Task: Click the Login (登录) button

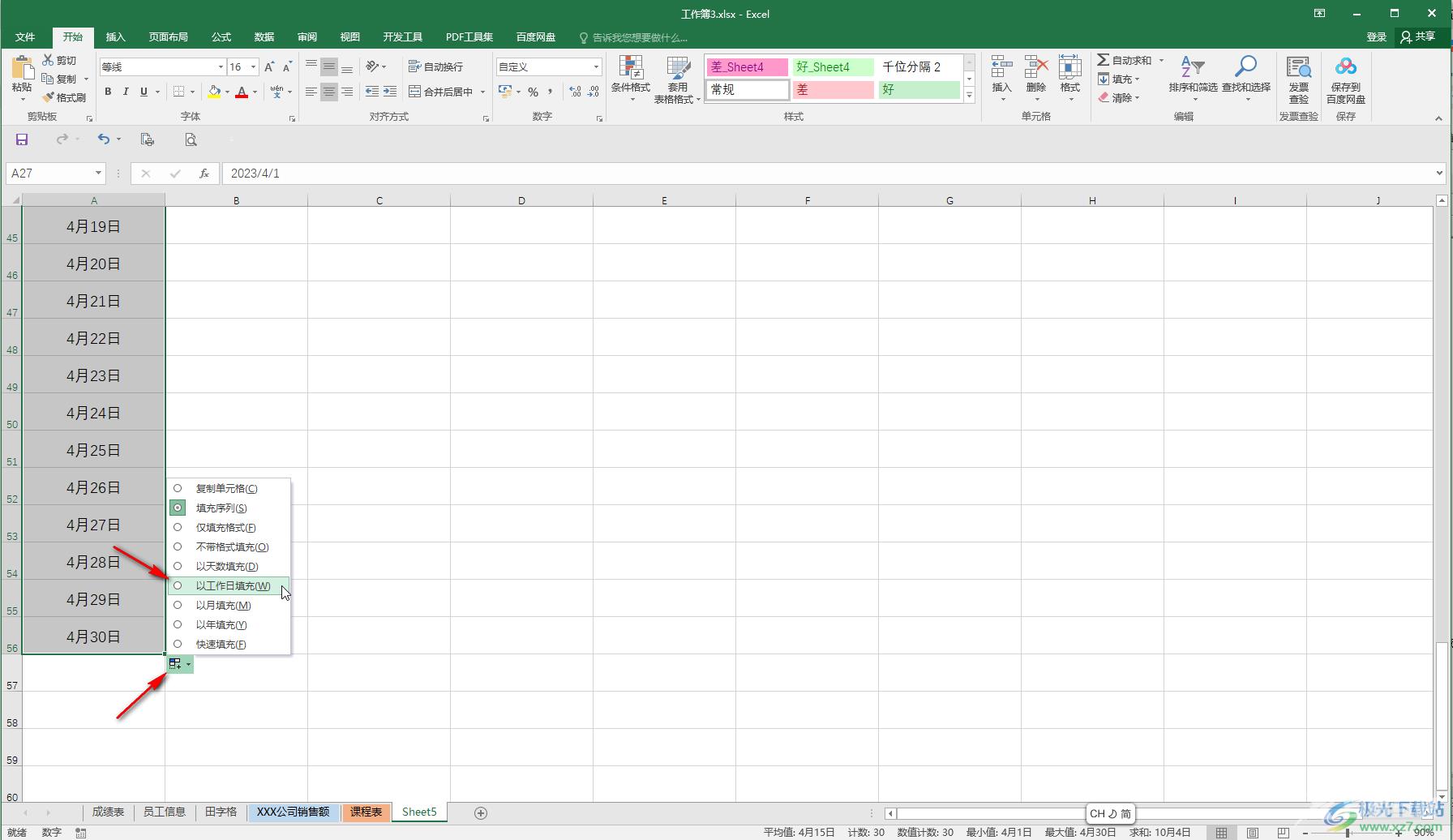Action: [1376, 37]
